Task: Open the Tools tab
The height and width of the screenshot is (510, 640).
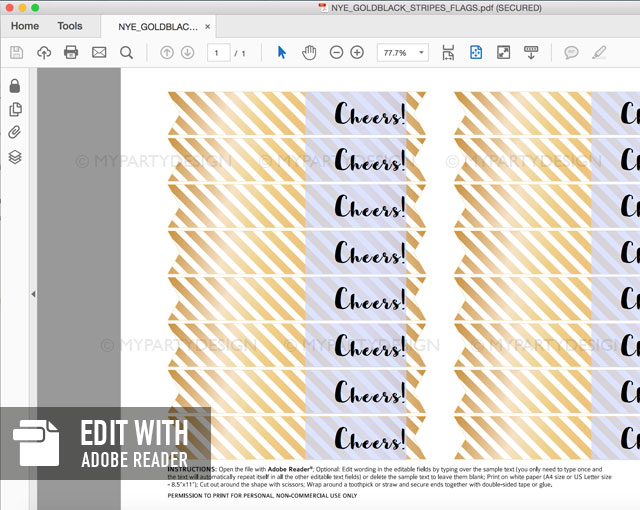Action: coord(70,26)
